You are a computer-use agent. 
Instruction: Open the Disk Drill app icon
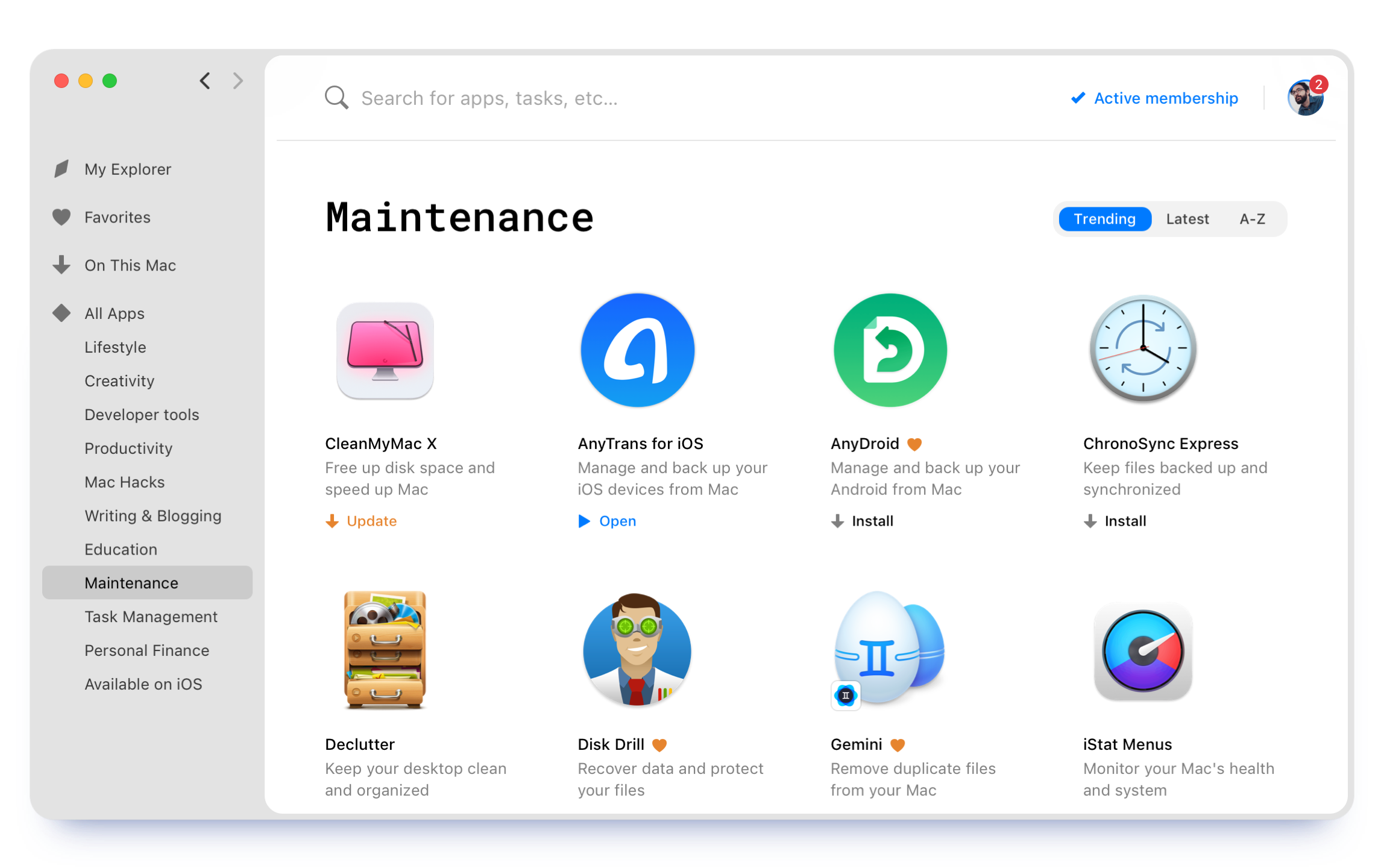click(637, 650)
